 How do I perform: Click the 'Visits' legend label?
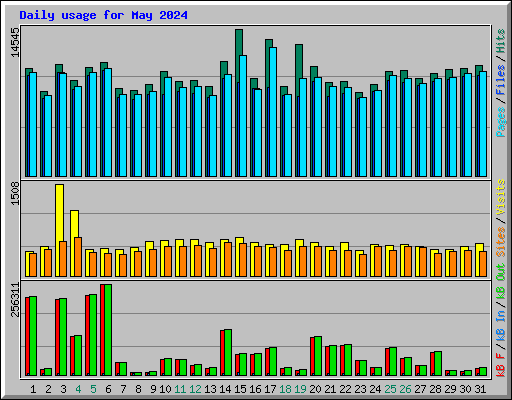tap(501, 197)
